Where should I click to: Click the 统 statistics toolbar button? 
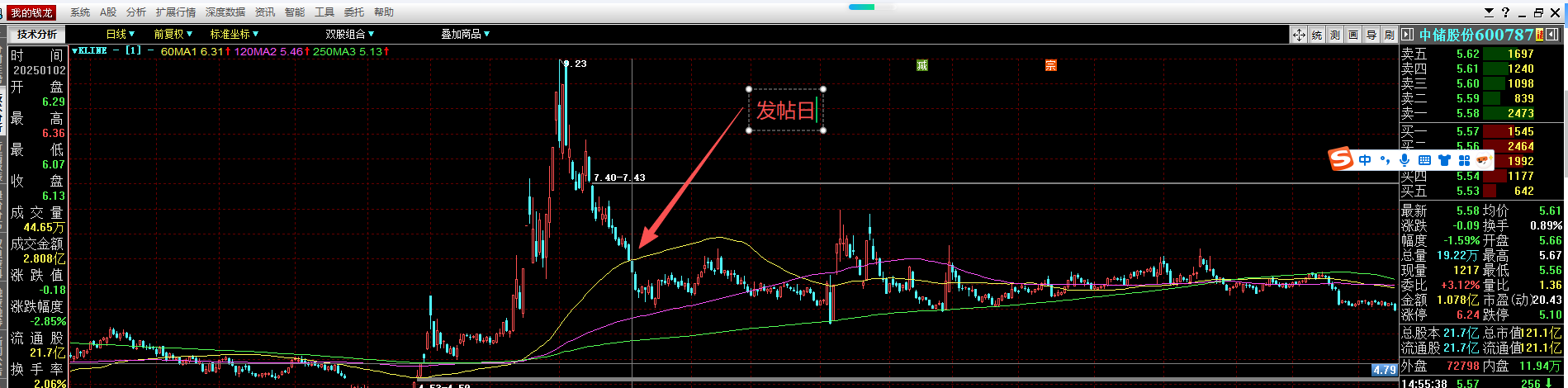tap(1317, 35)
